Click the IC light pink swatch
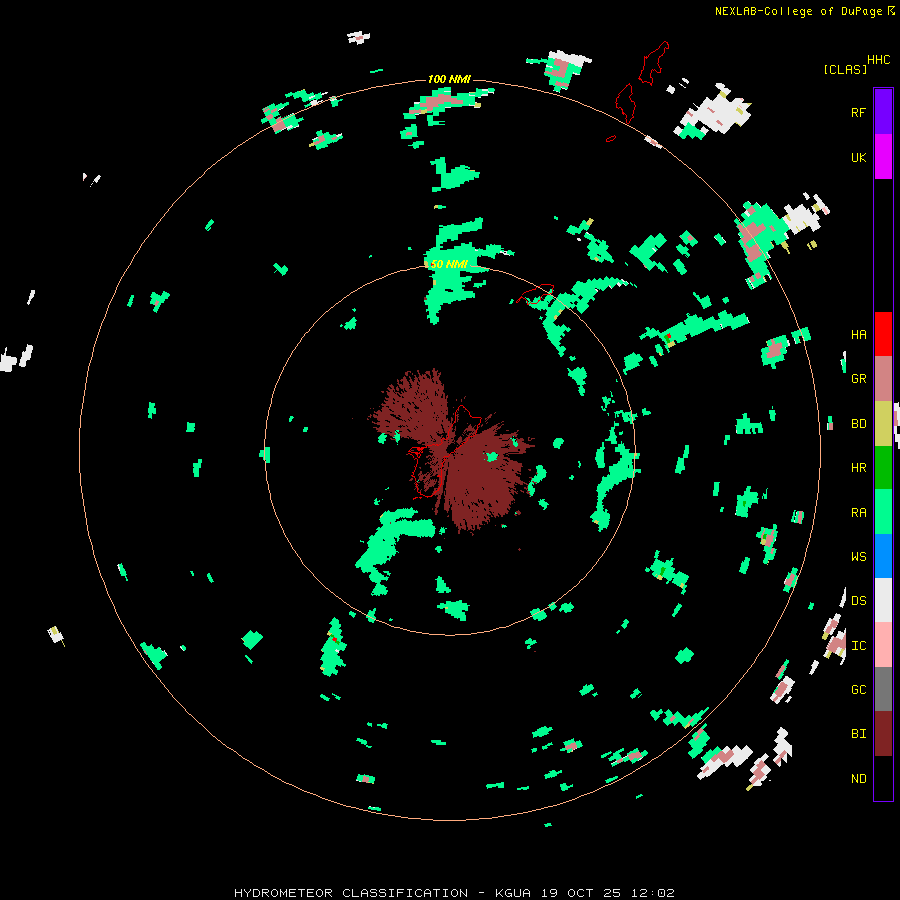 [x=883, y=645]
